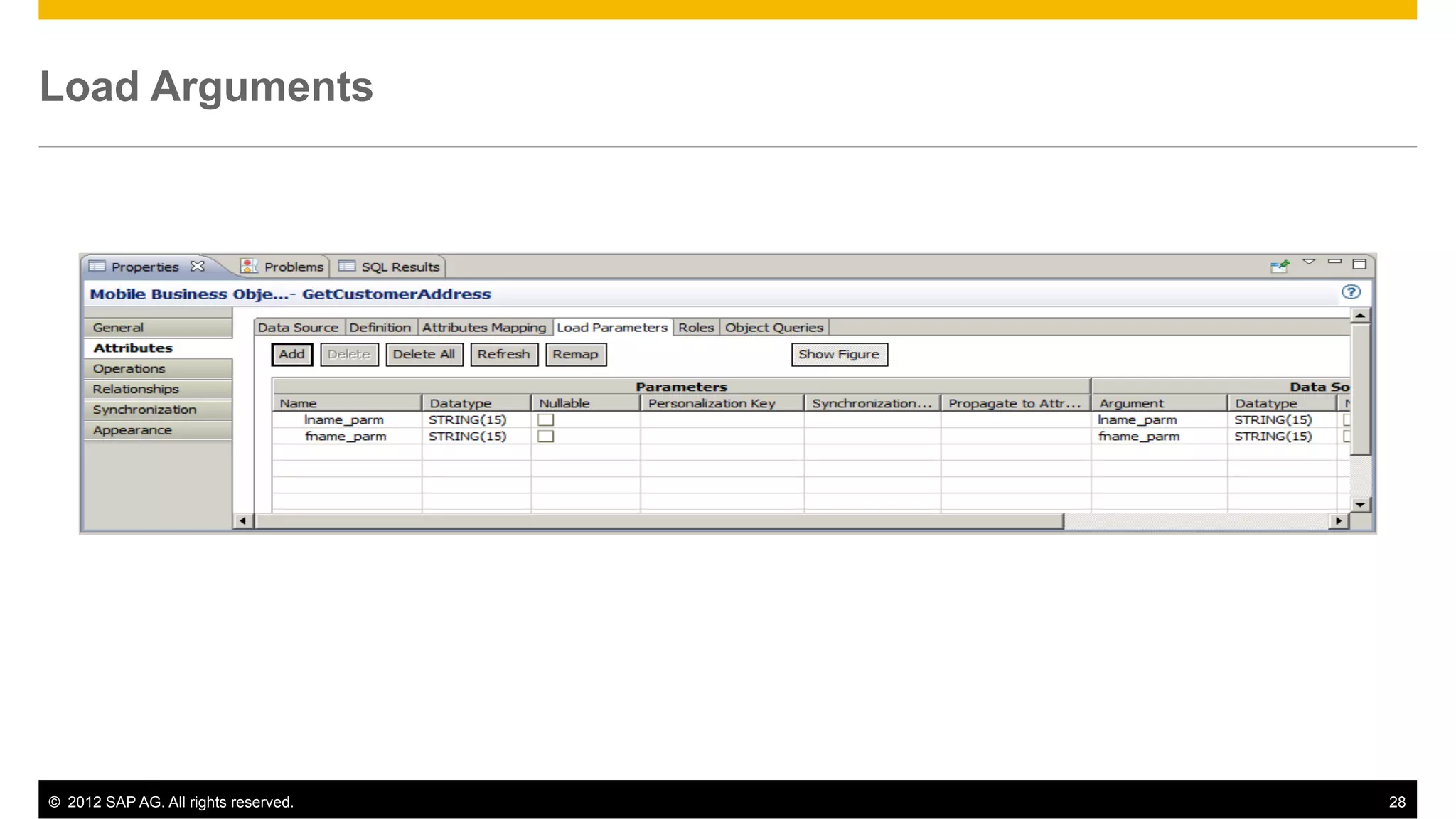Image resolution: width=1456 pixels, height=819 pixels.
Task: Open the Relationships section
Action: click(x=158, y=389)
